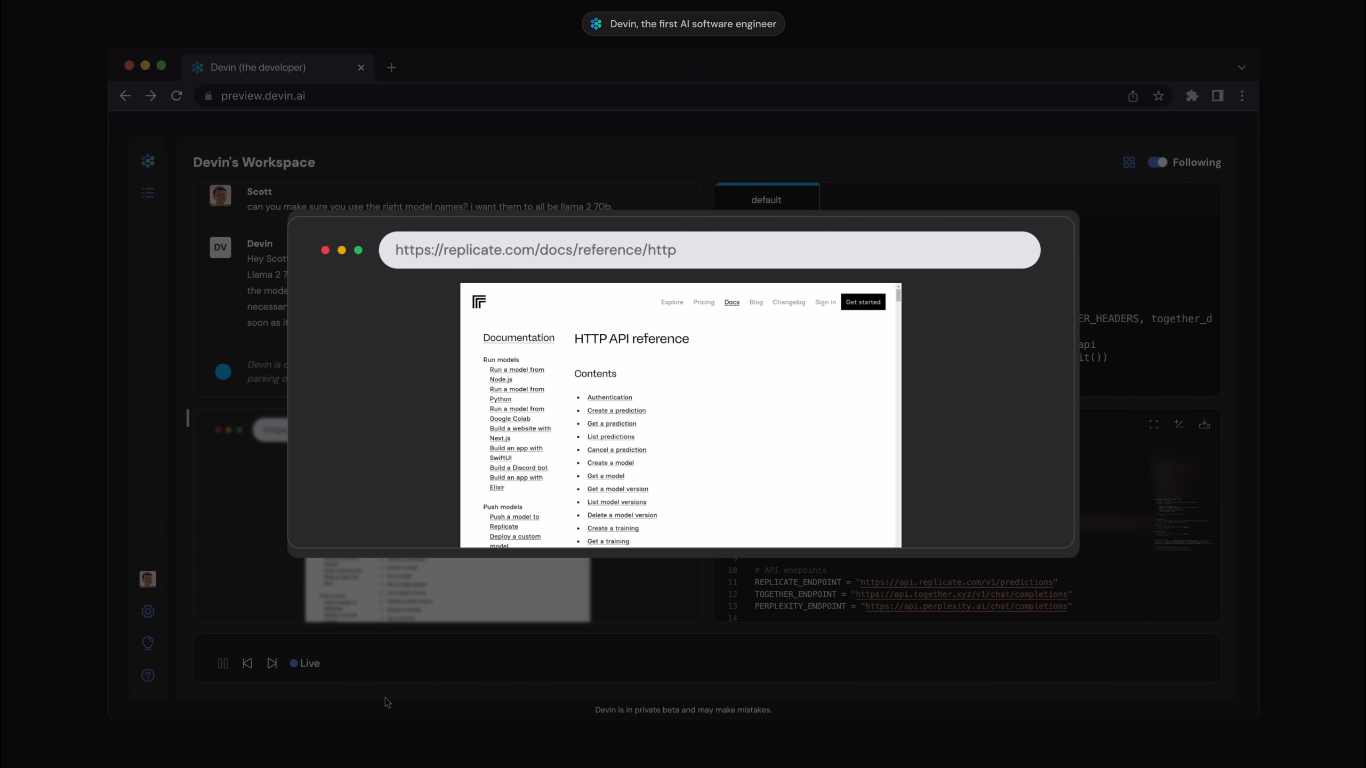Open Build an app with SwiftUI

[x=516, y=453]
